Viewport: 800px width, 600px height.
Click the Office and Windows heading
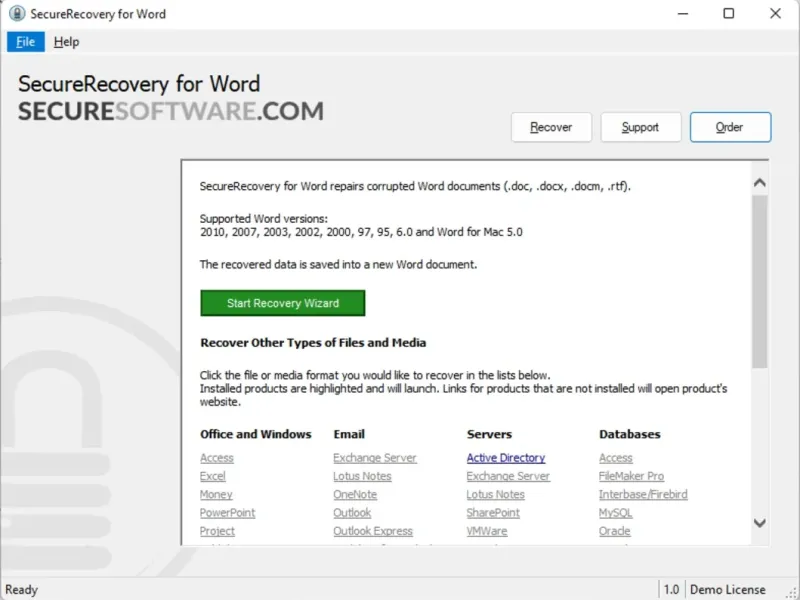point(256,434)
